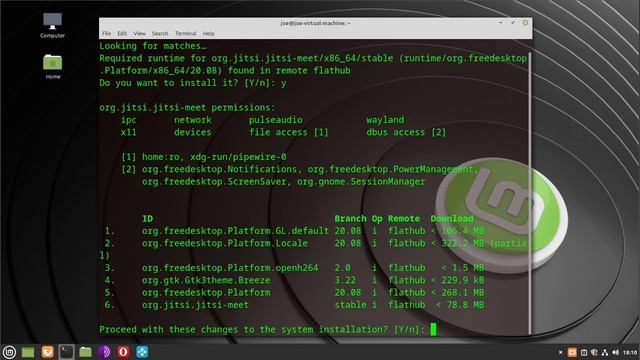Click 'org.freedesktop.Platform.GL.default' row

(235, 231)
